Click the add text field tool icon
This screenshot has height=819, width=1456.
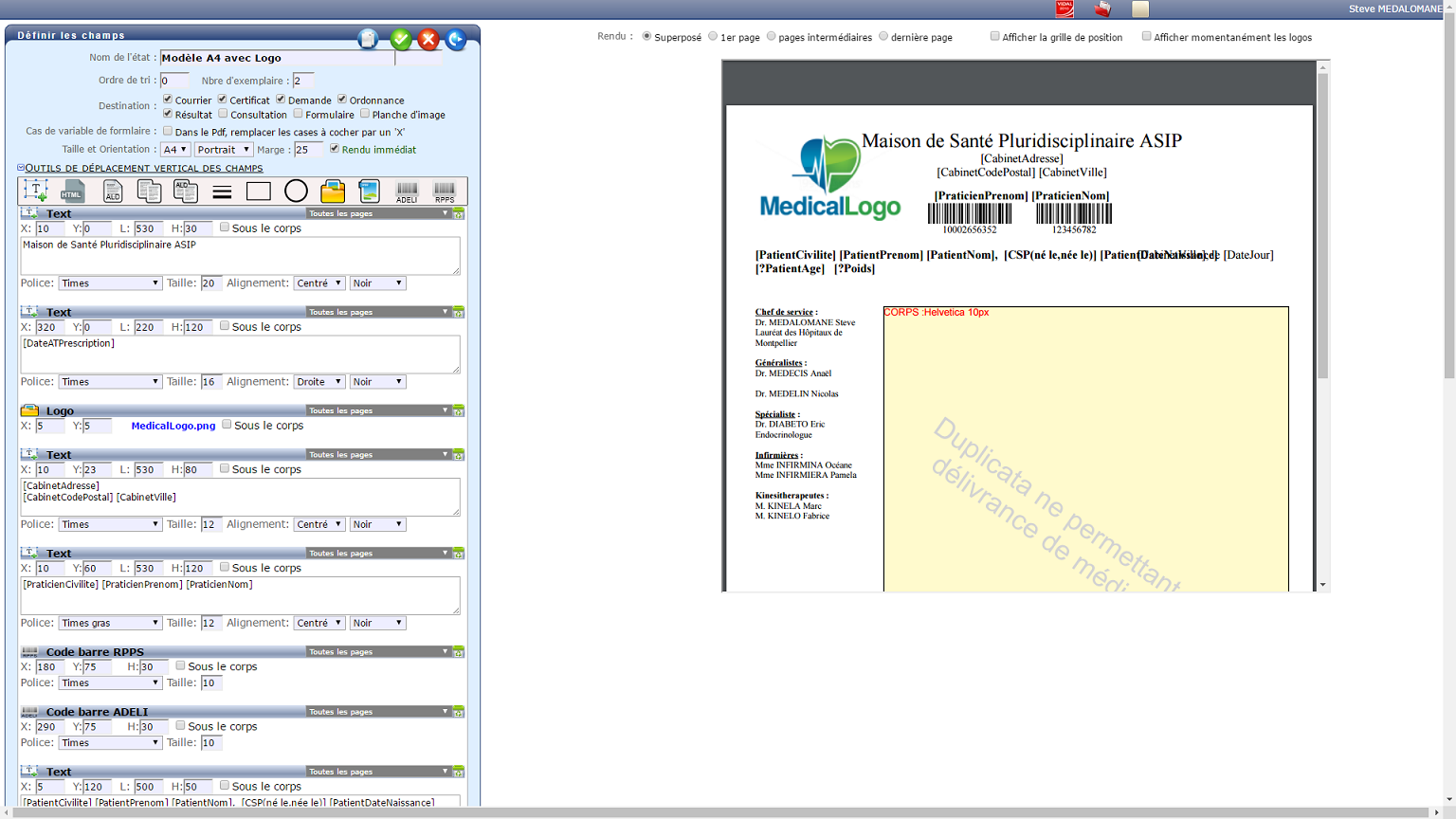(x=36, y=191)
